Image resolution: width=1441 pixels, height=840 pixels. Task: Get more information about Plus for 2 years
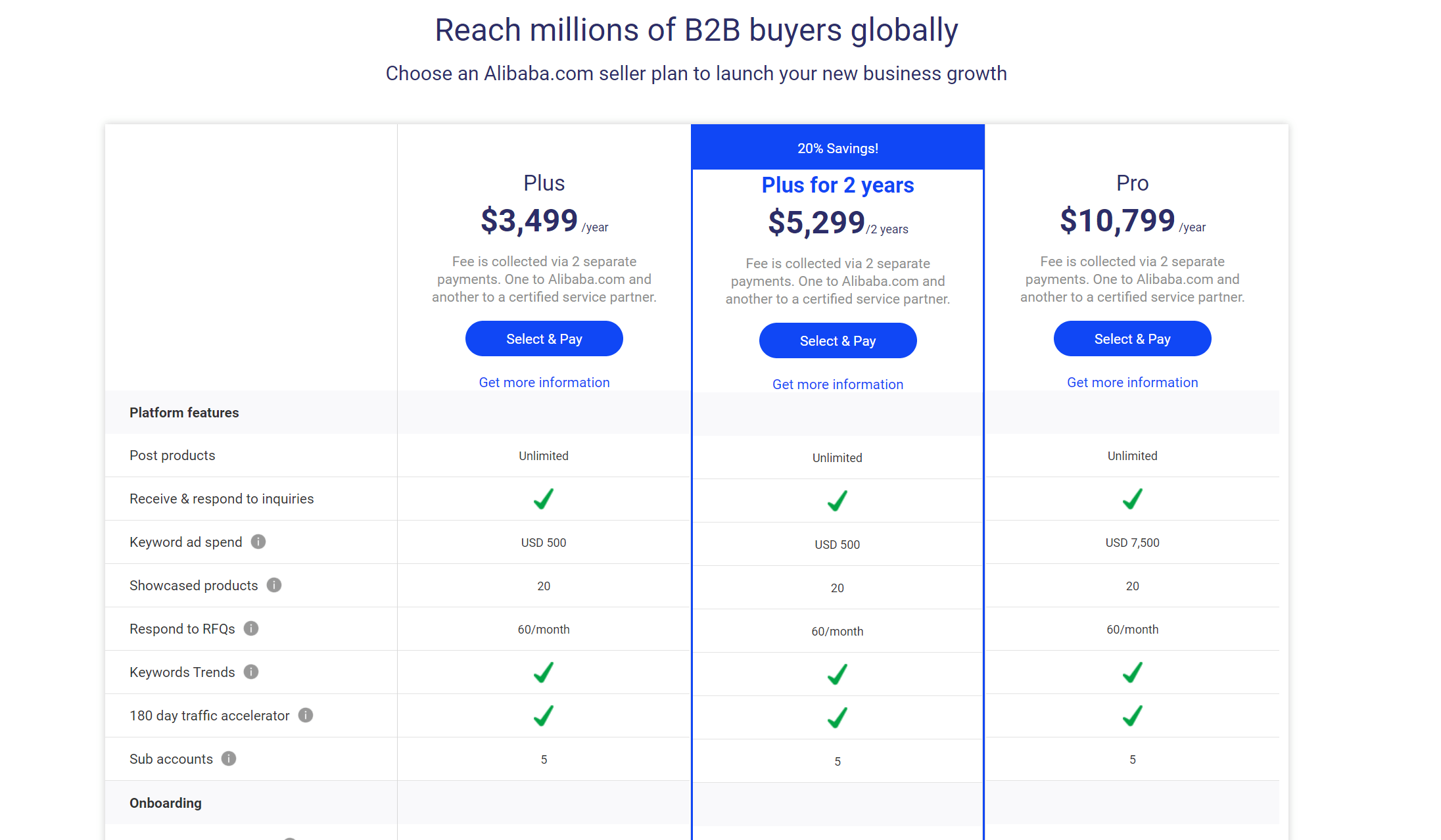click(838, 384)
